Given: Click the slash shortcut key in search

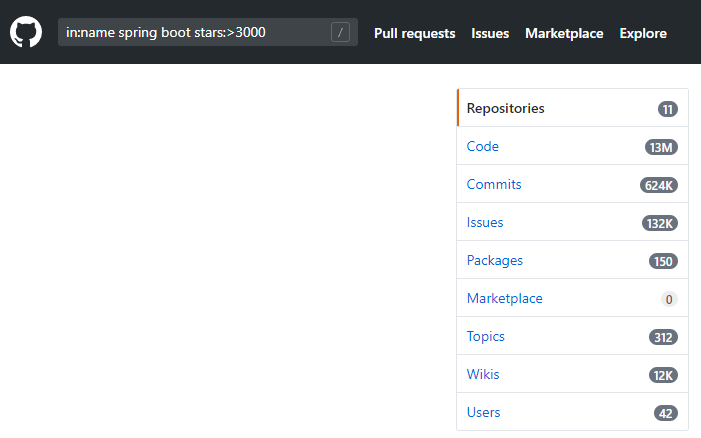Looking at the screenshot, I should click(340, 32).
